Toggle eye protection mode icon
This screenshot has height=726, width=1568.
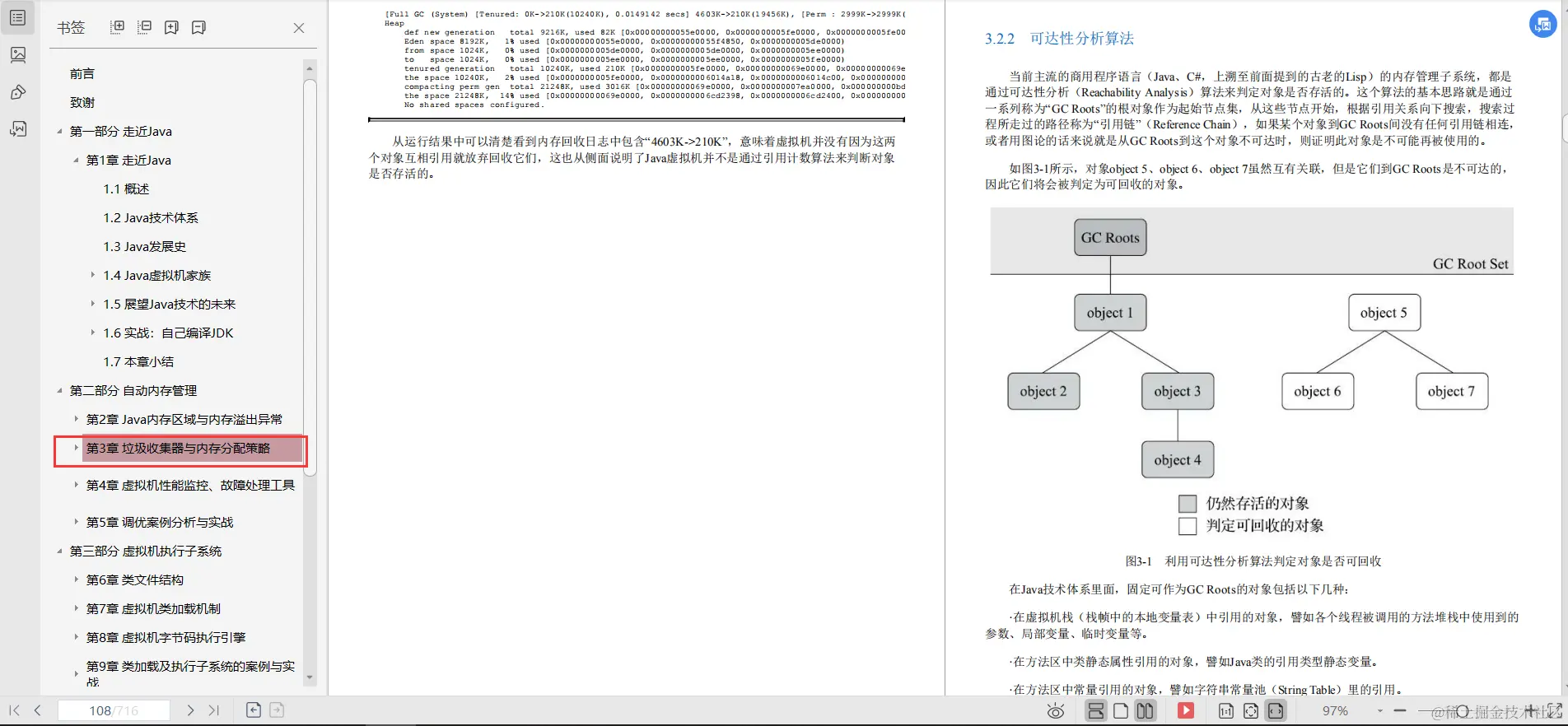click(1056, 711)
